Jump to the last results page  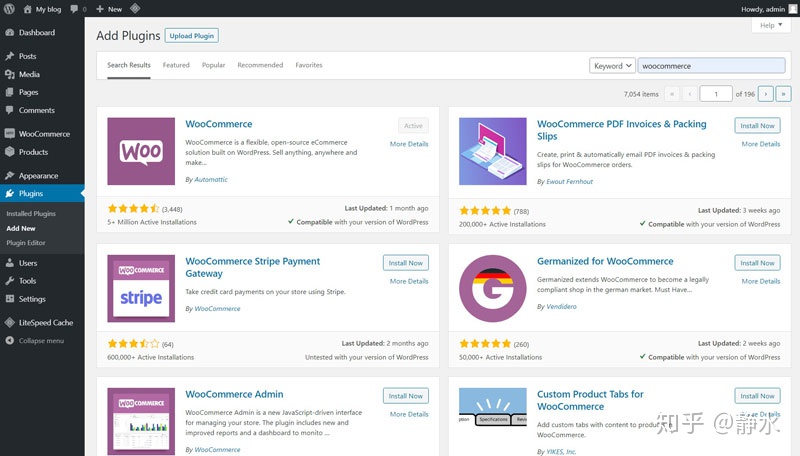783,94
